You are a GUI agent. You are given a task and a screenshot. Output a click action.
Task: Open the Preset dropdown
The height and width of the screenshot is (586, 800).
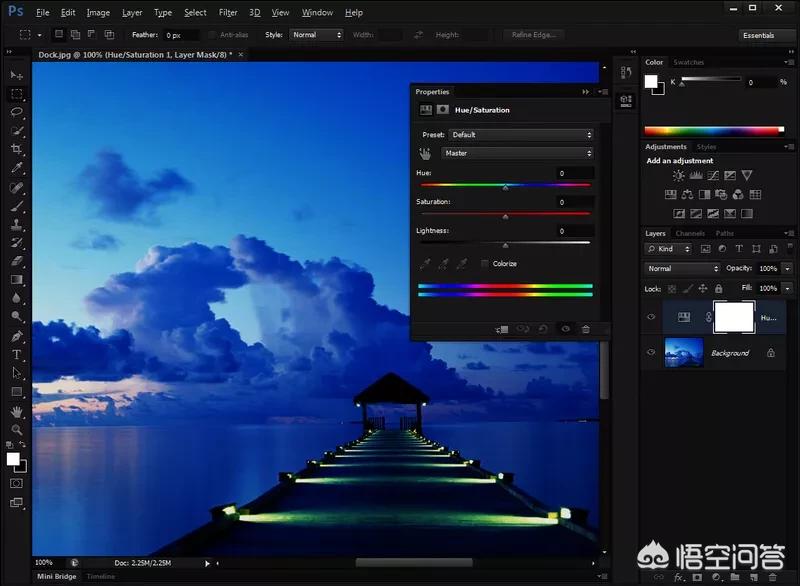[x=520, y=134]
